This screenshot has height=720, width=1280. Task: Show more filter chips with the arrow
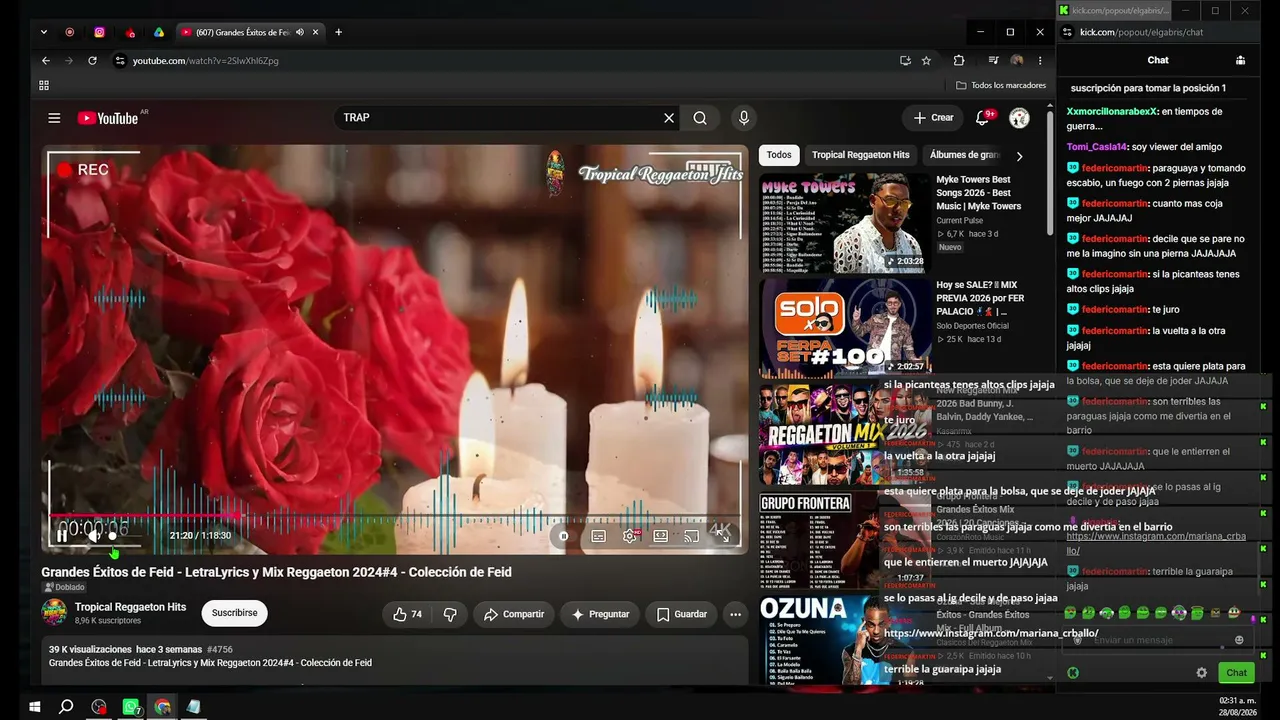tap(1019, 156)
